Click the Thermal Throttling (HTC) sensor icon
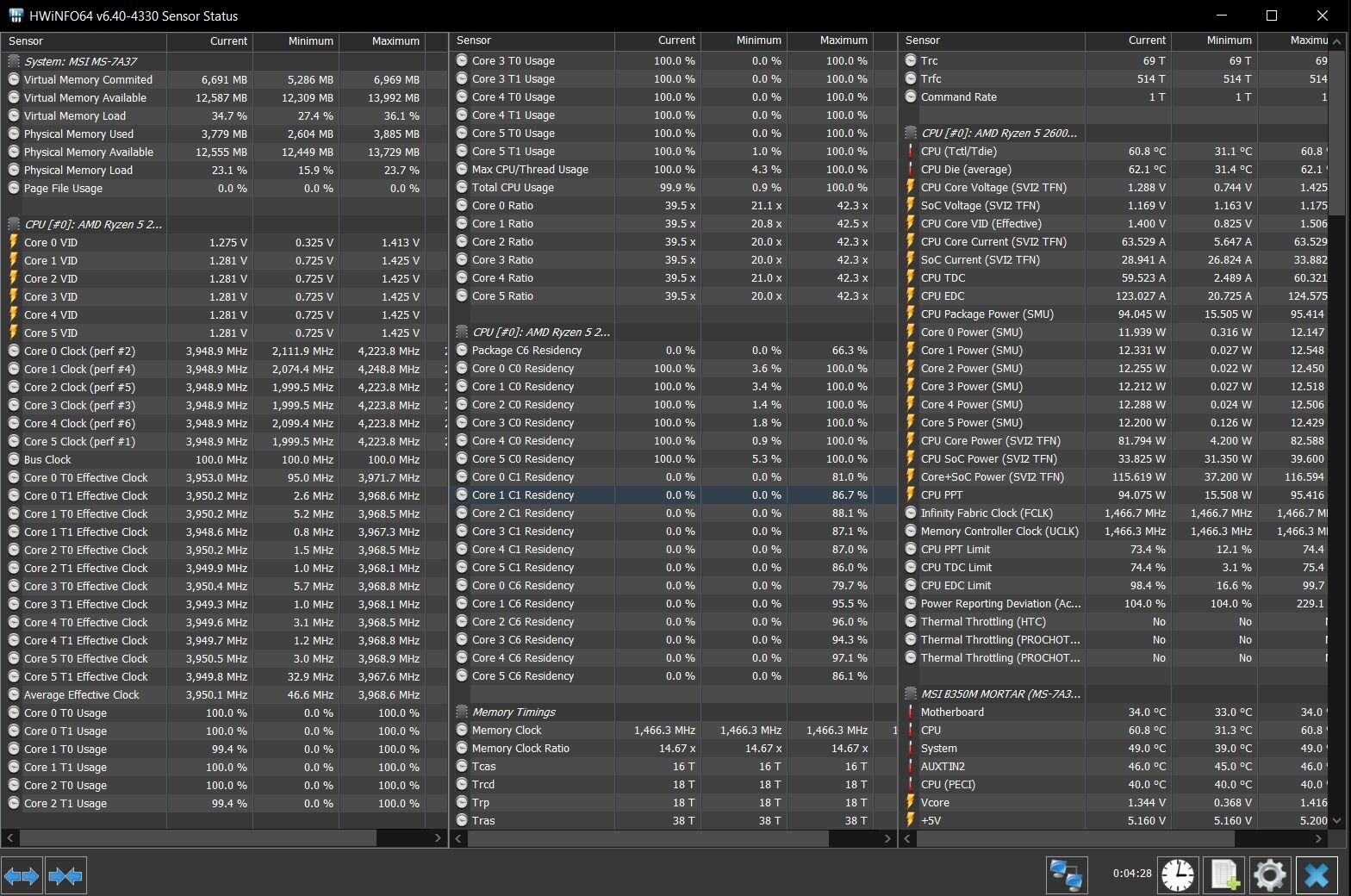Screen dimensions: 1351x896 click(911, 621)
